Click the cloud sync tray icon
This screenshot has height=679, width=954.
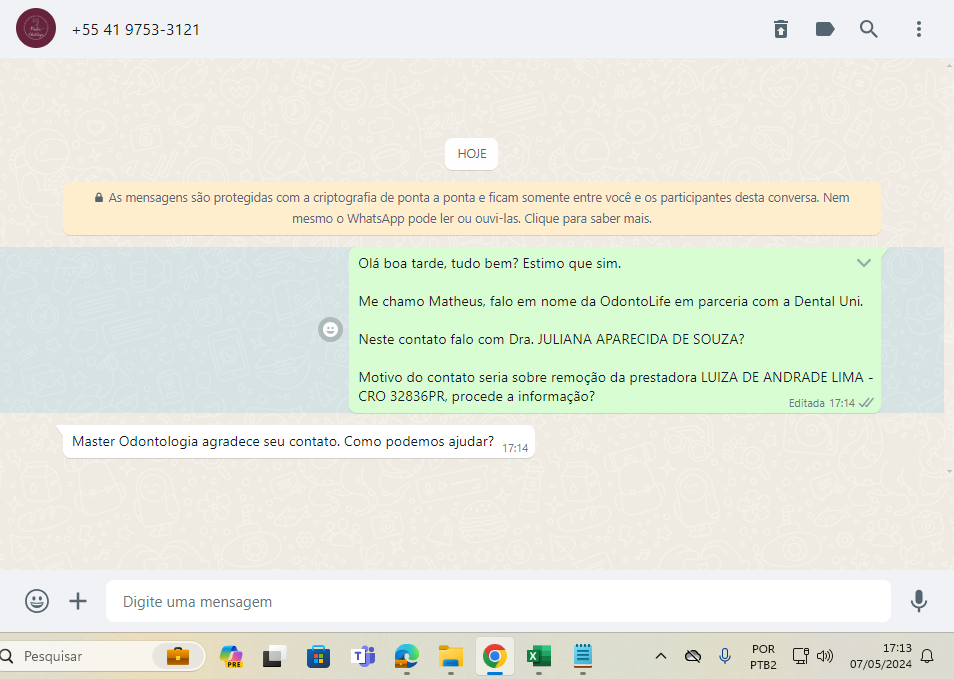click(693, 656)
